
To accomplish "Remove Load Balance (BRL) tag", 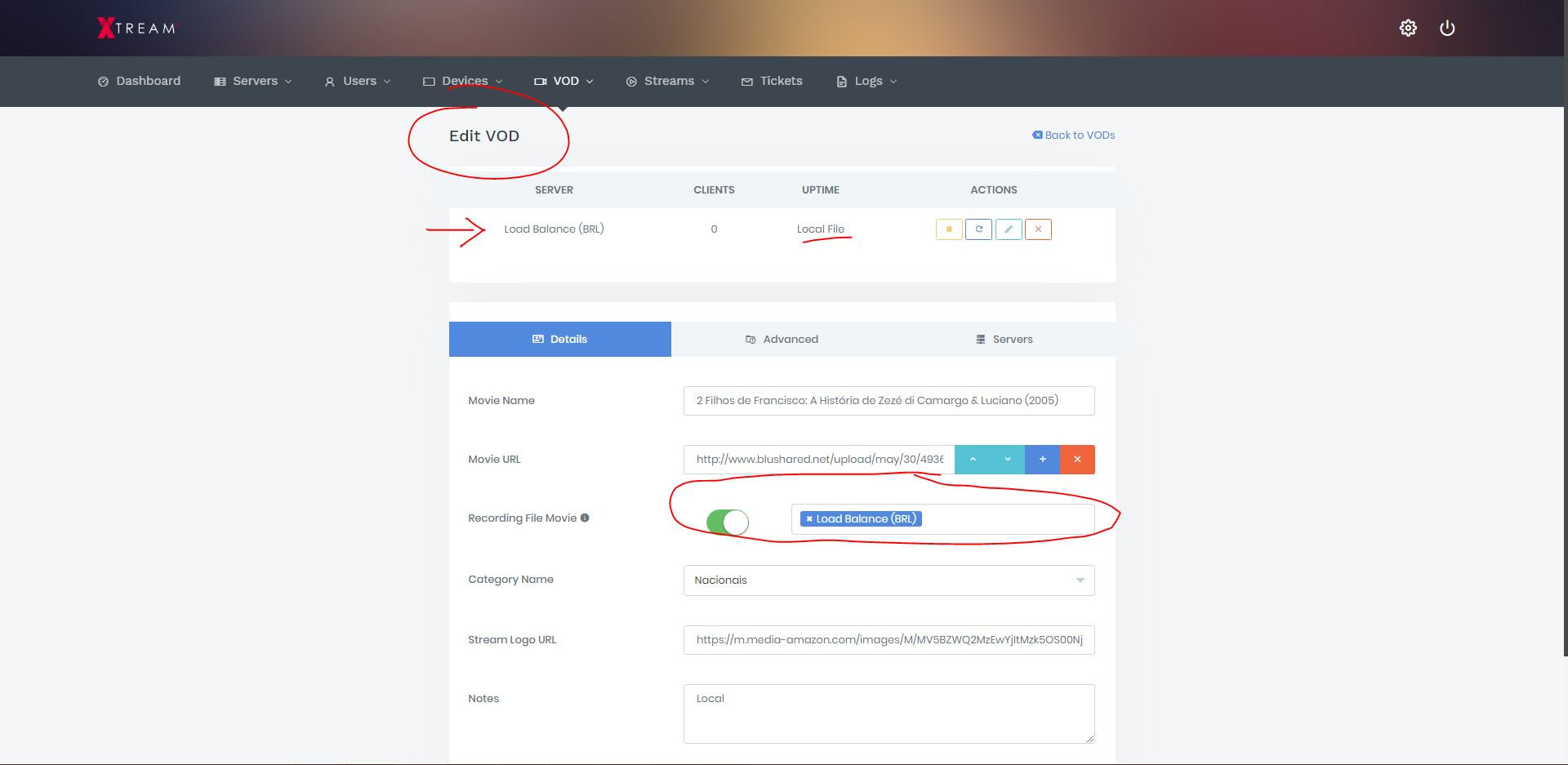I will click(809, 519).
